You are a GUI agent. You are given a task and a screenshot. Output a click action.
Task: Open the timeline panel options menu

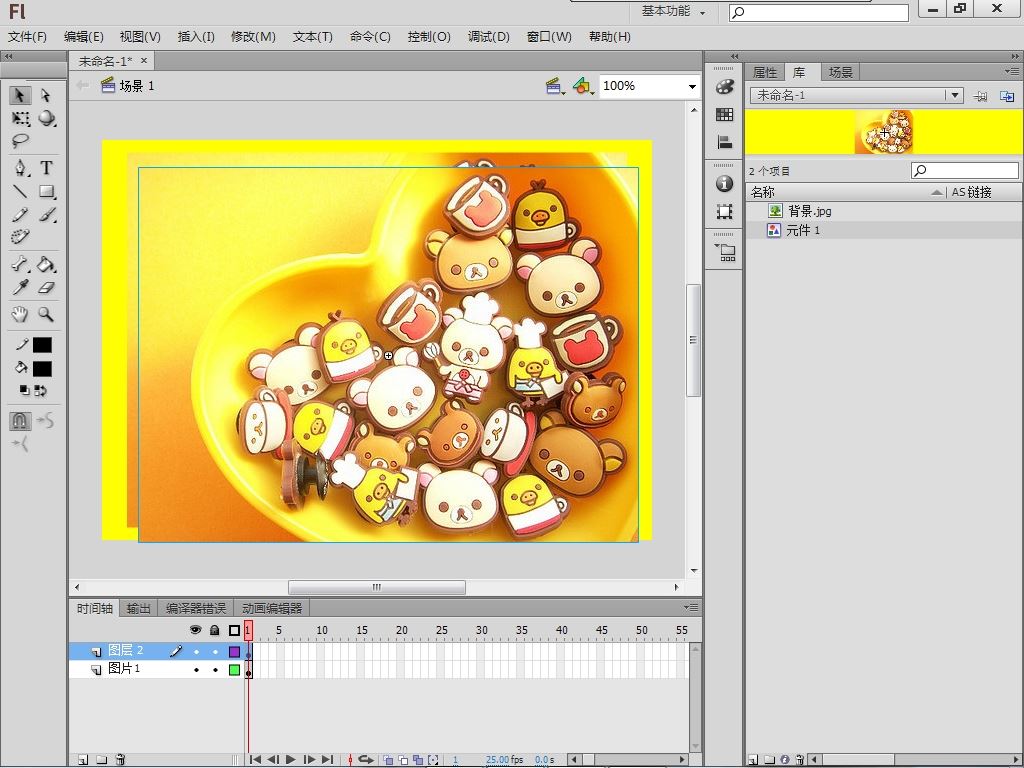691,607
